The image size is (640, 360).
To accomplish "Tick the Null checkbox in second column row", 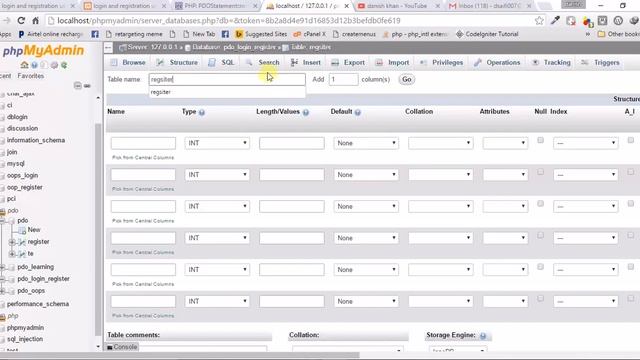I will (540, 172).
